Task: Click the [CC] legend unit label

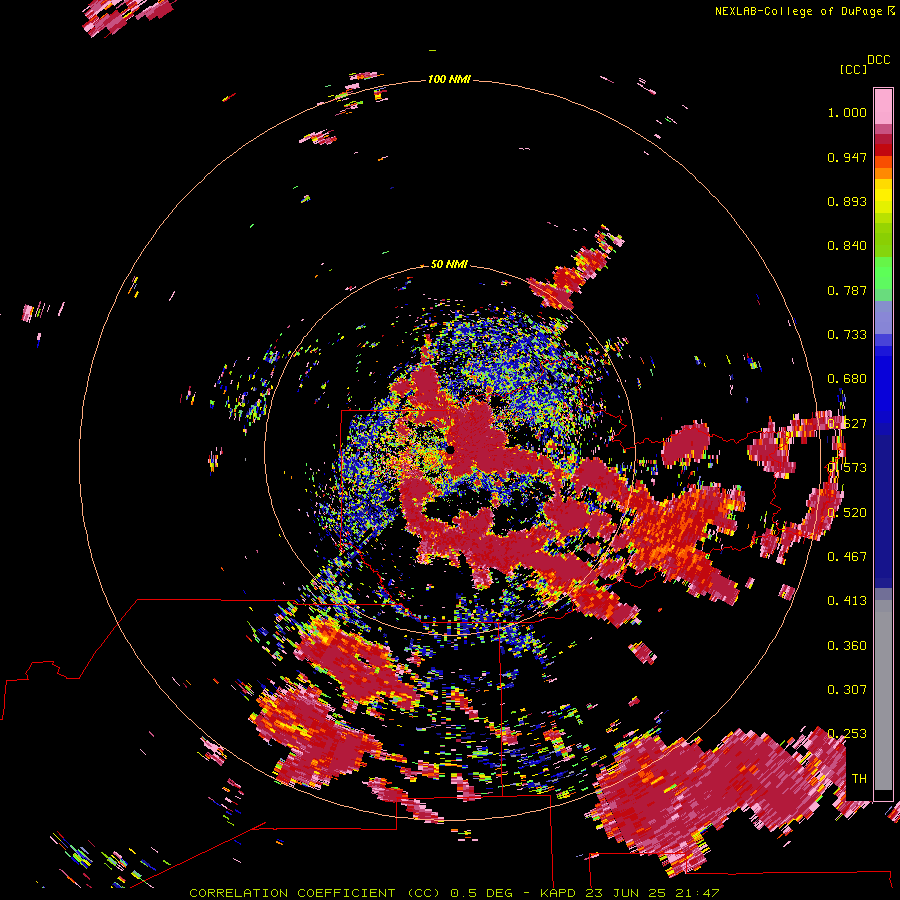Action: pos(853,69)
